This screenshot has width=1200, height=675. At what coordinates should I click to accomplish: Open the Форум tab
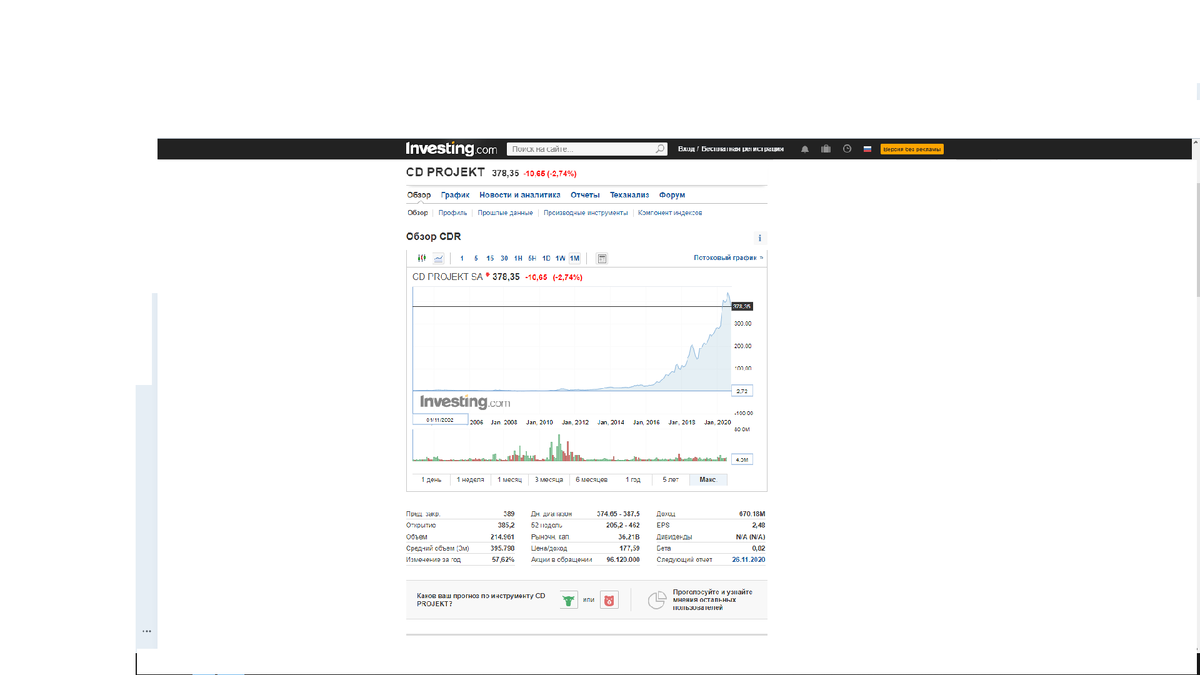click(672, 195)
